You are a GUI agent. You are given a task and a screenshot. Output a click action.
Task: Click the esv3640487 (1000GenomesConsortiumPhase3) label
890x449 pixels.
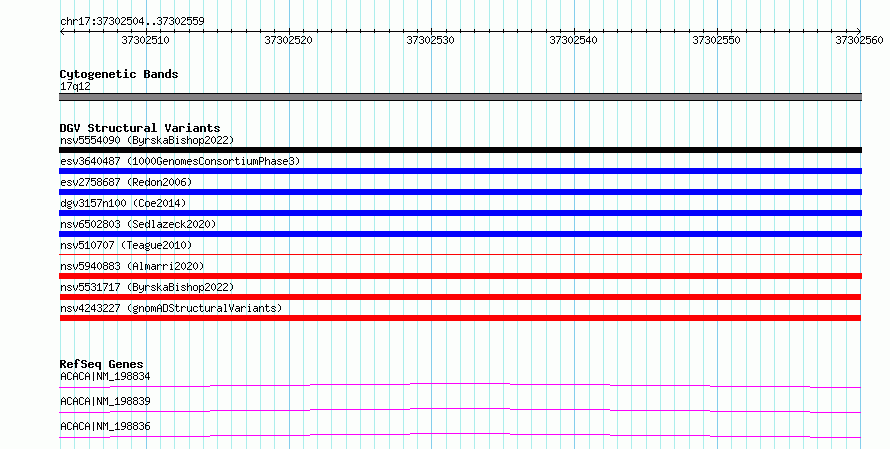coord(180,161)
